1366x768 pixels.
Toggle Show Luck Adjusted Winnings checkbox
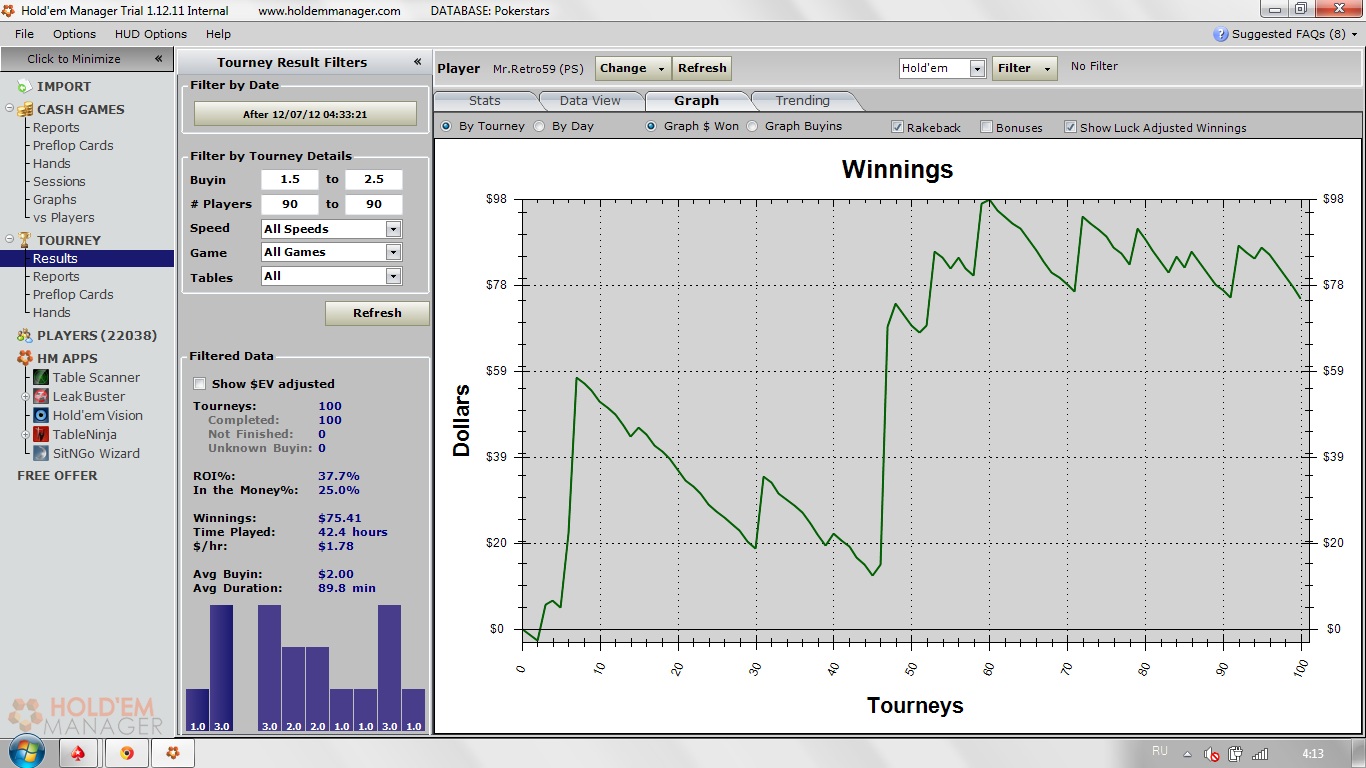click(x=1070, y=127)
